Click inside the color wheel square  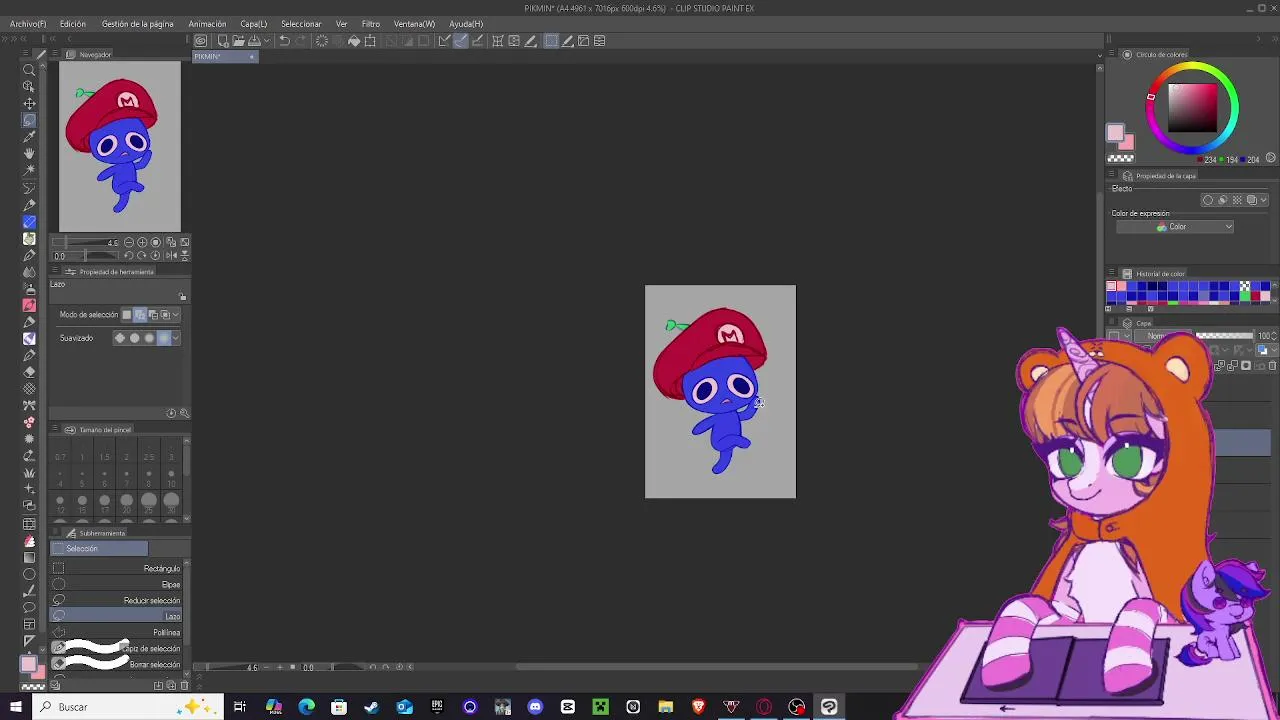click(x=1194, y=107)
